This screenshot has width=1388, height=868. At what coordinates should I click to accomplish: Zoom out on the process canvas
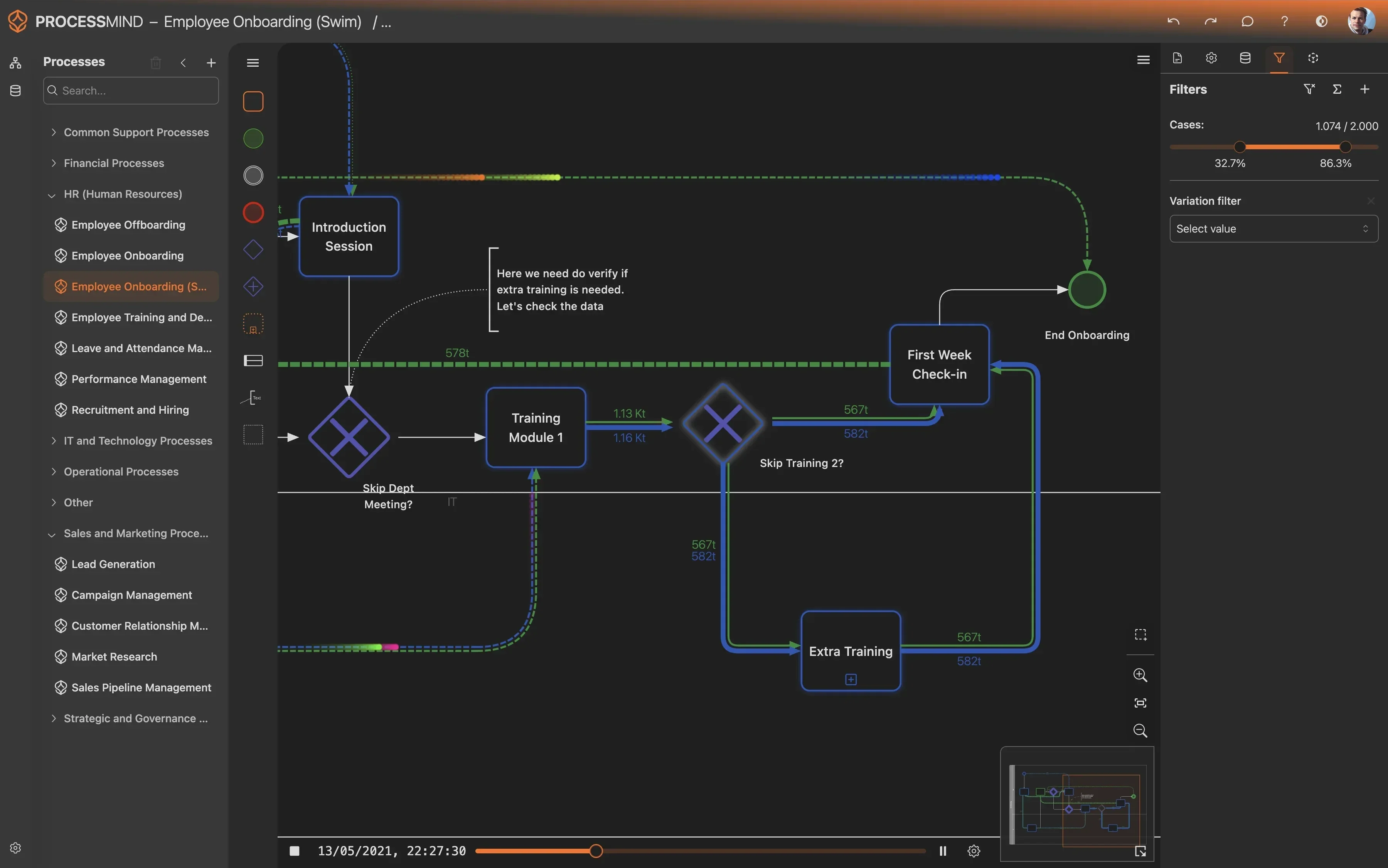1140,731
